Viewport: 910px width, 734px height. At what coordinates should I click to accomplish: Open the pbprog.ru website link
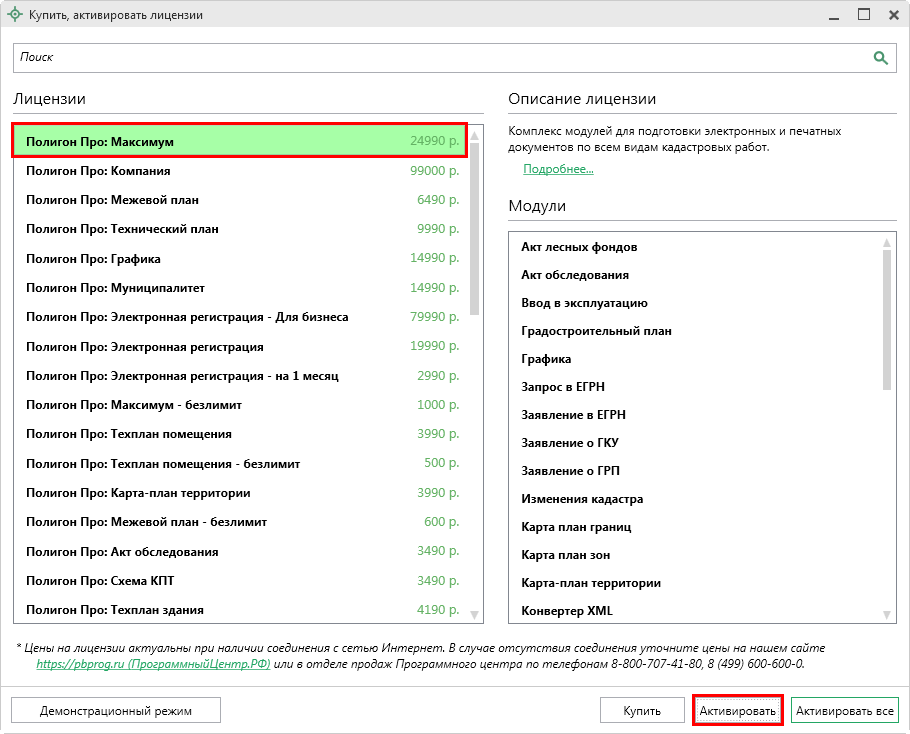point(153,664)
